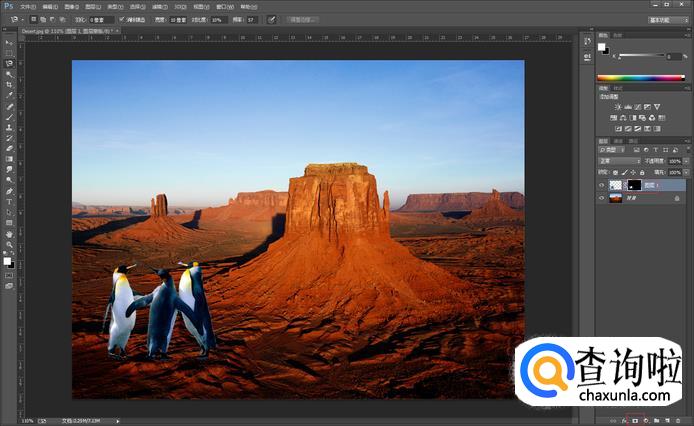694x426 pixels.
Task: Select the Move tool
Action: pyautogui.click(x=9, y=43)
